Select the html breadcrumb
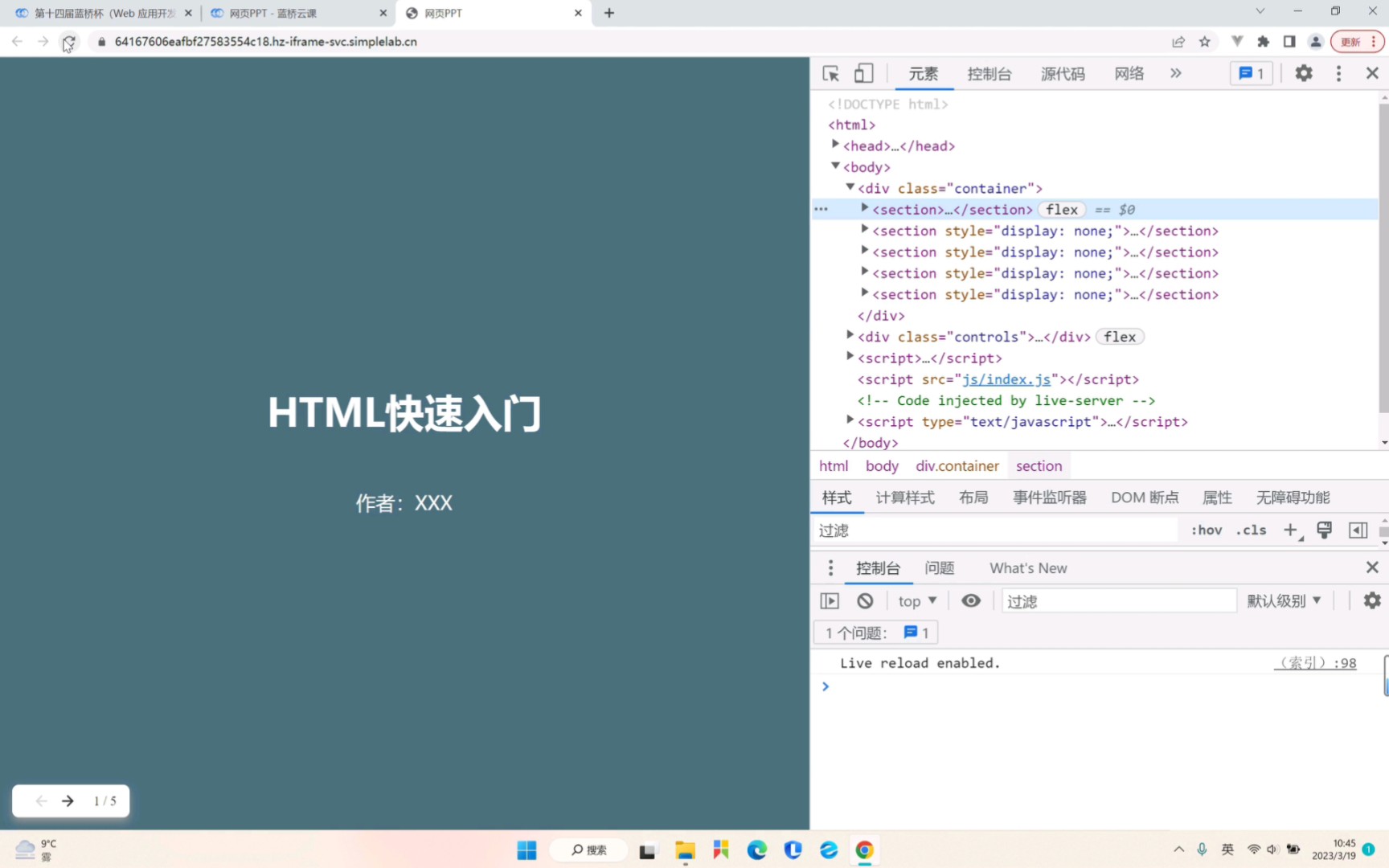 pos(834,466)
